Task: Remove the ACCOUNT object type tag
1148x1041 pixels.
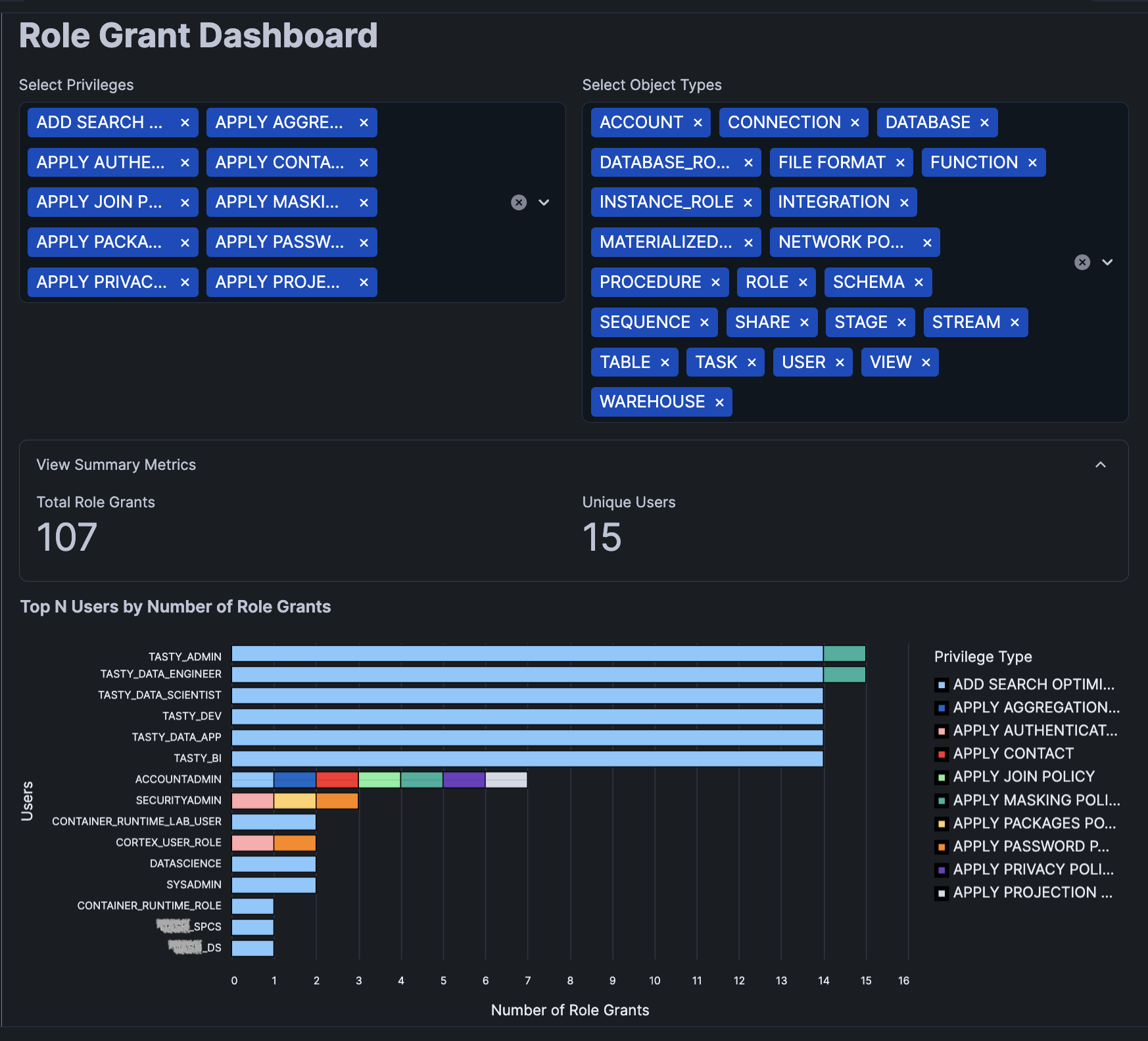Action: point(698,123)
